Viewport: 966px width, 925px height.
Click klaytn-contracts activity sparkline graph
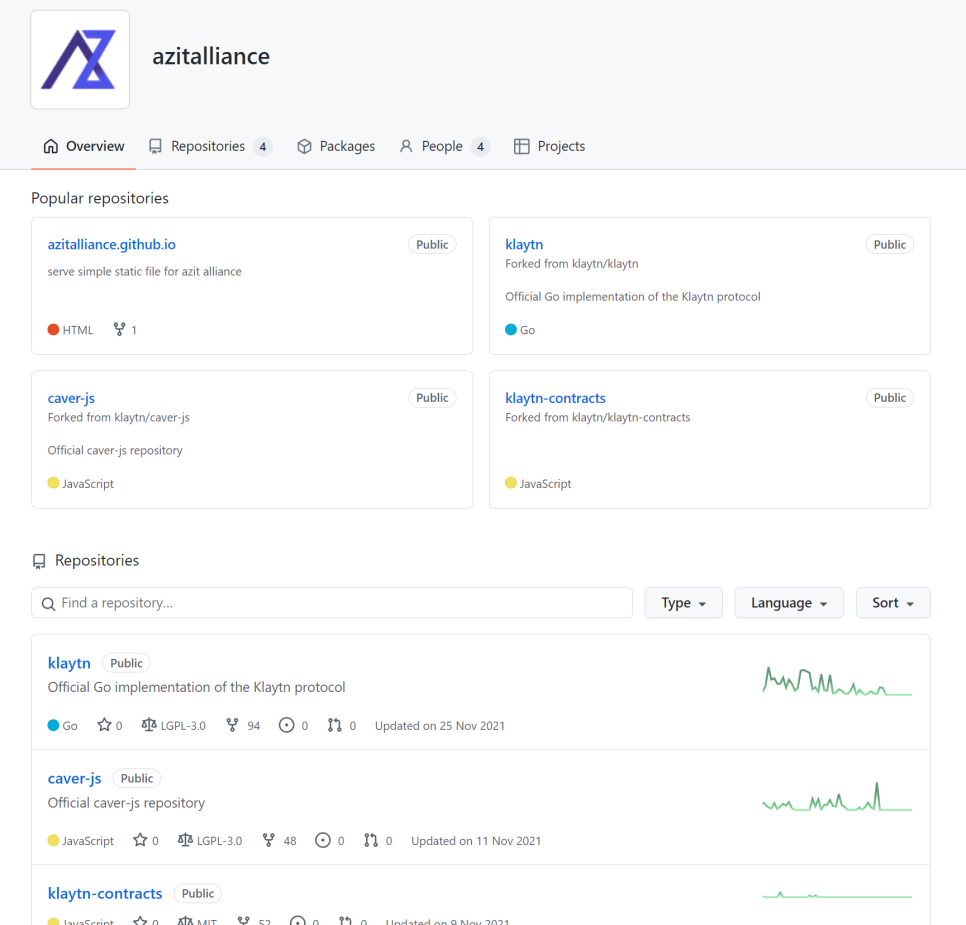tap(837, 894)
